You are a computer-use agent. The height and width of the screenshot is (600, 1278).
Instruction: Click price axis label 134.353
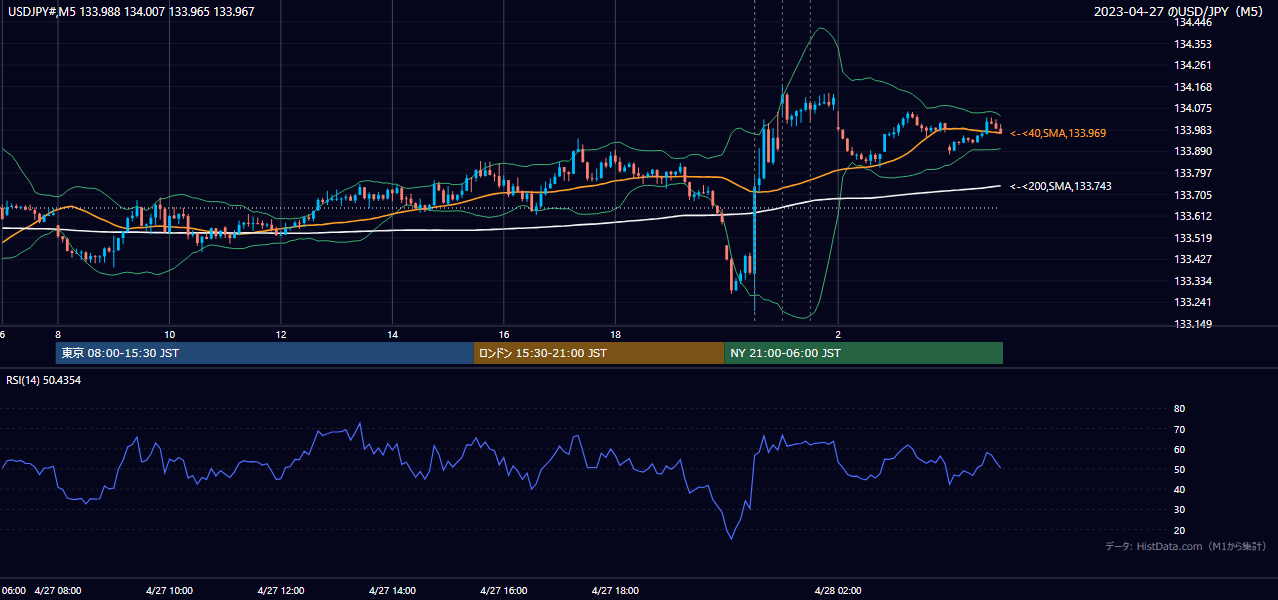pos(1194,44)
